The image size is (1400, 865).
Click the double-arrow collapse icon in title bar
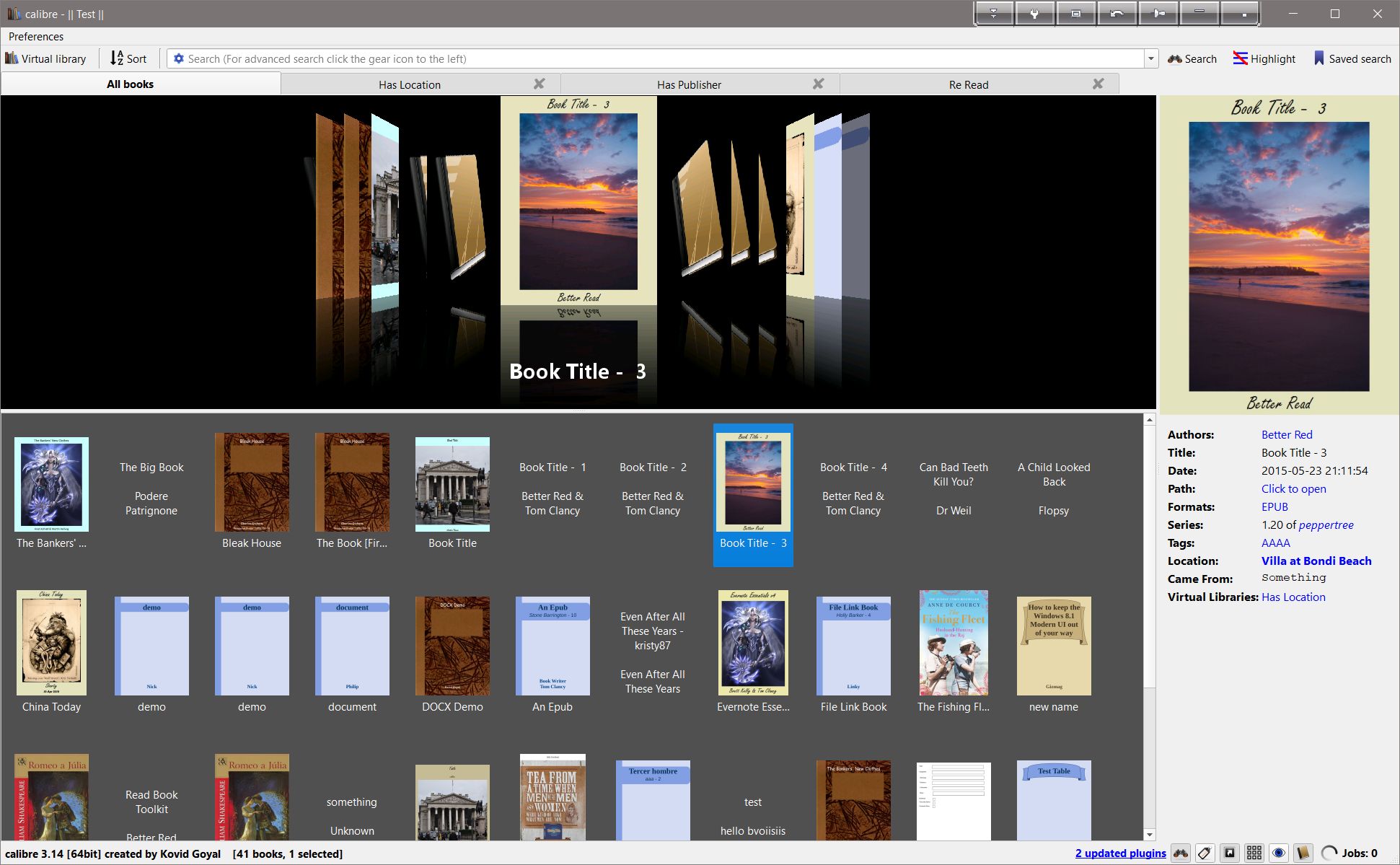pos(993,14)
